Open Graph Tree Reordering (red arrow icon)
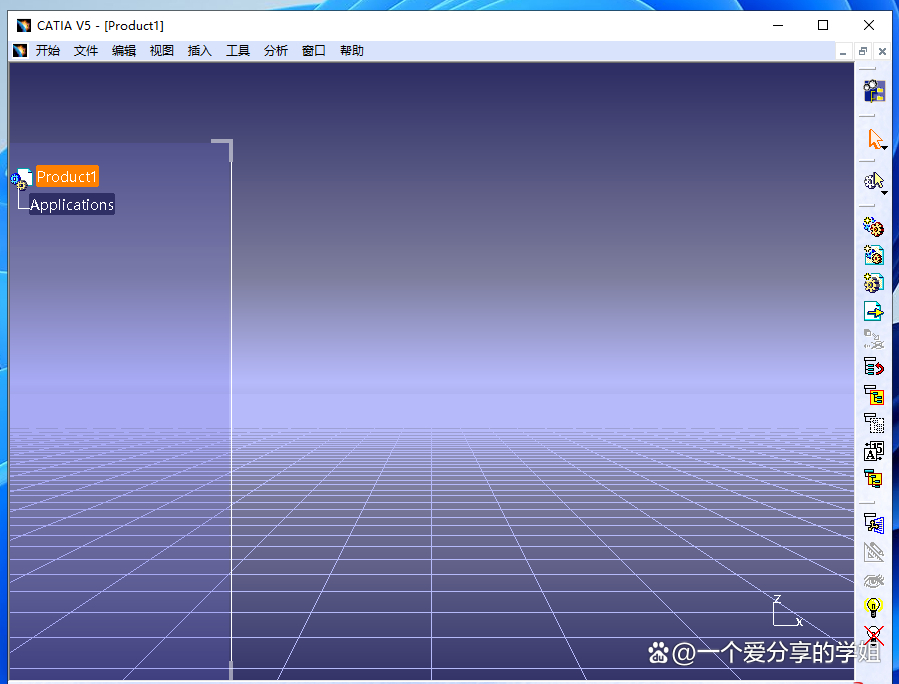Image resolution: width=899 pixels, height=684 pixels. [x=874, y=366]
